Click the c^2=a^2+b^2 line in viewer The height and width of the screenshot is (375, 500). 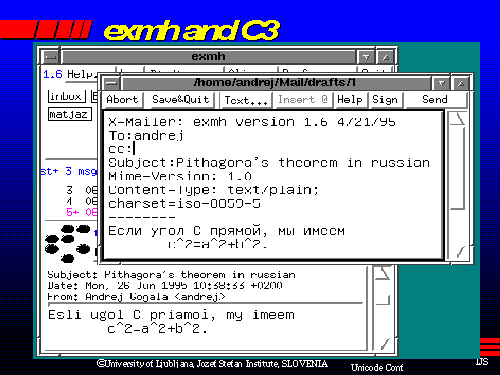pyautogui.click(x=157, y=329)
